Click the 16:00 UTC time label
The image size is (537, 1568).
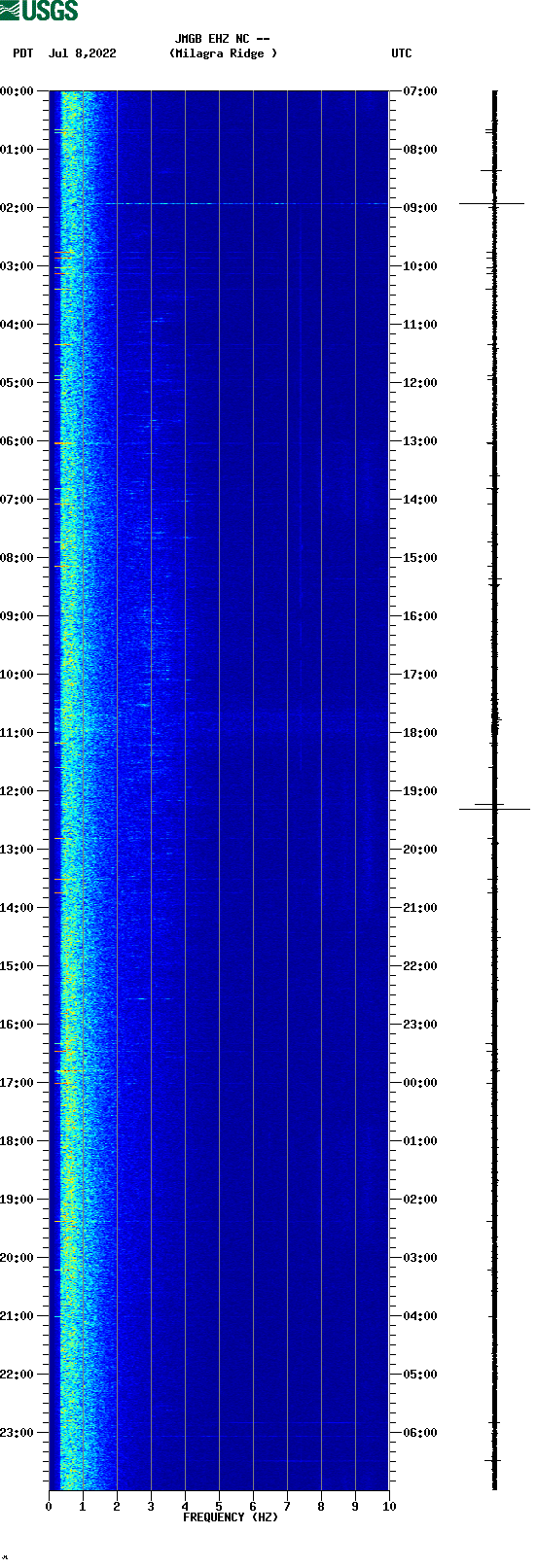click(x=420, y=616)
